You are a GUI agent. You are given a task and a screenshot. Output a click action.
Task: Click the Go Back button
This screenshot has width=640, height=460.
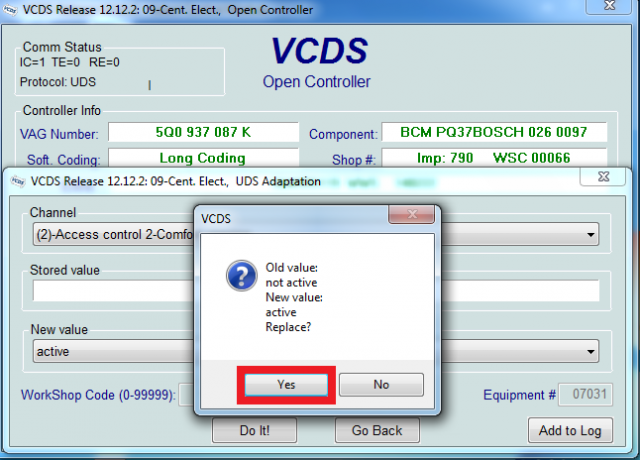pos(377,430)
